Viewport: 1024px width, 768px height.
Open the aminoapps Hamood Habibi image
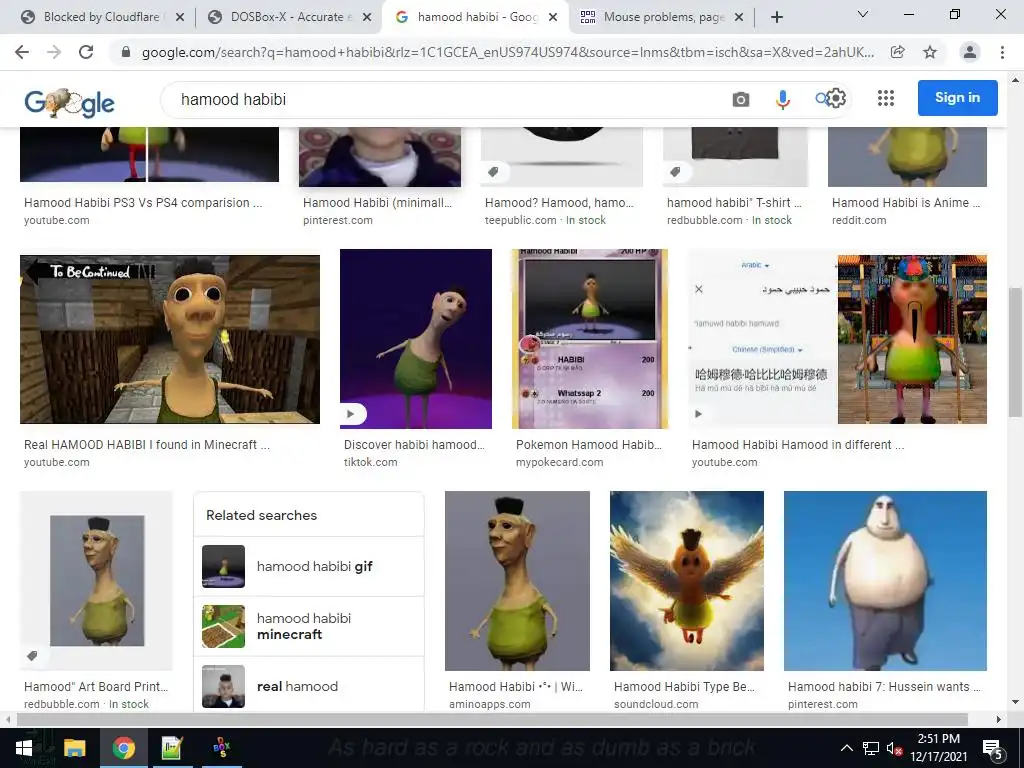coord(517,581)
